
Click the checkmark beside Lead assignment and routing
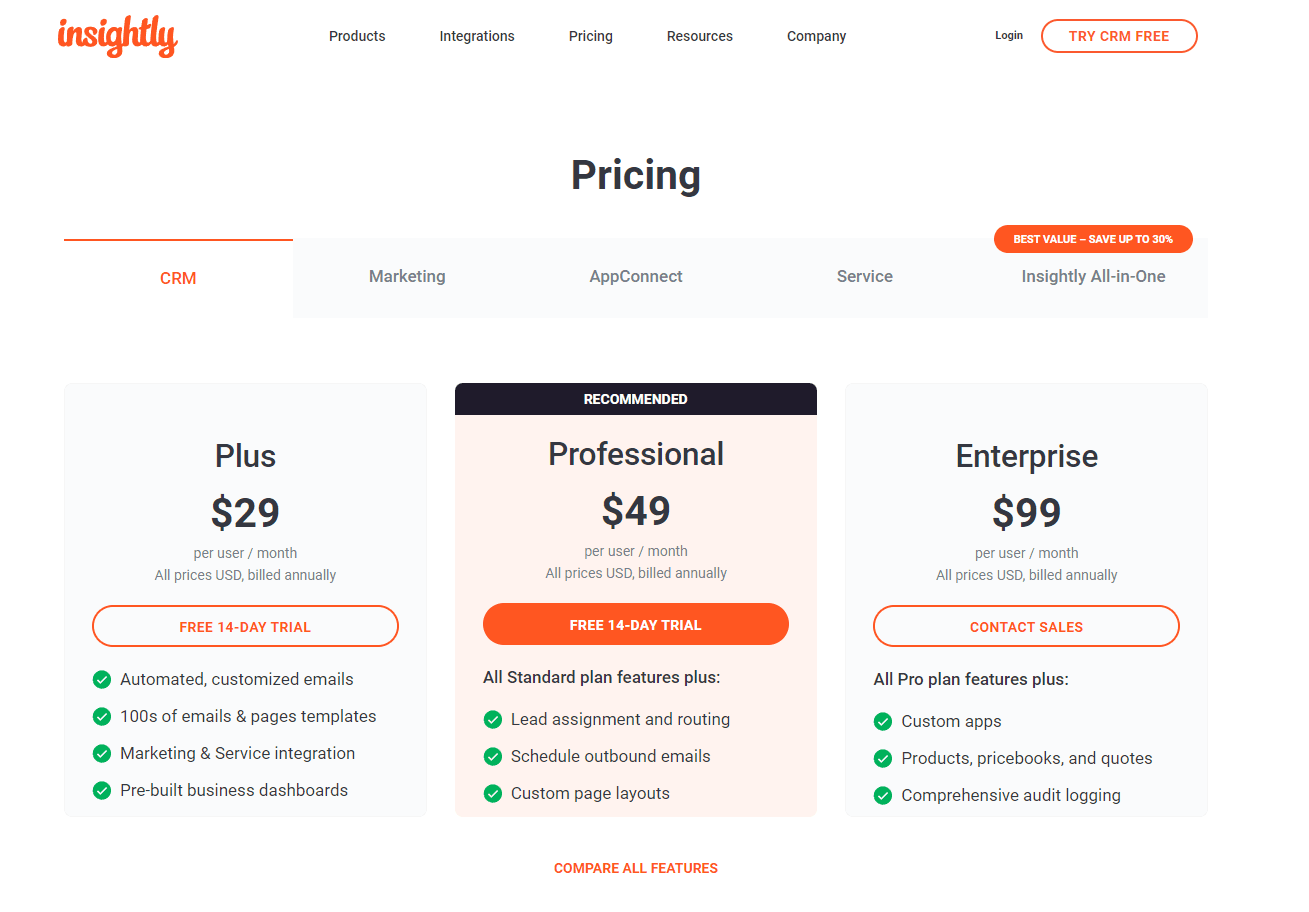coord(493,719)
